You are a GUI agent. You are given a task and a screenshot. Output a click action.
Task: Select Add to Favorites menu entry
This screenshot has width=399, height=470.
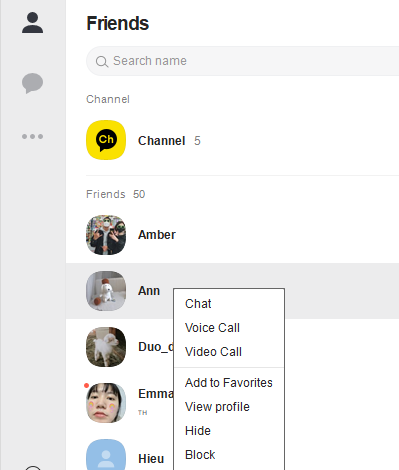pyautogui.click(x=229, y=383)
